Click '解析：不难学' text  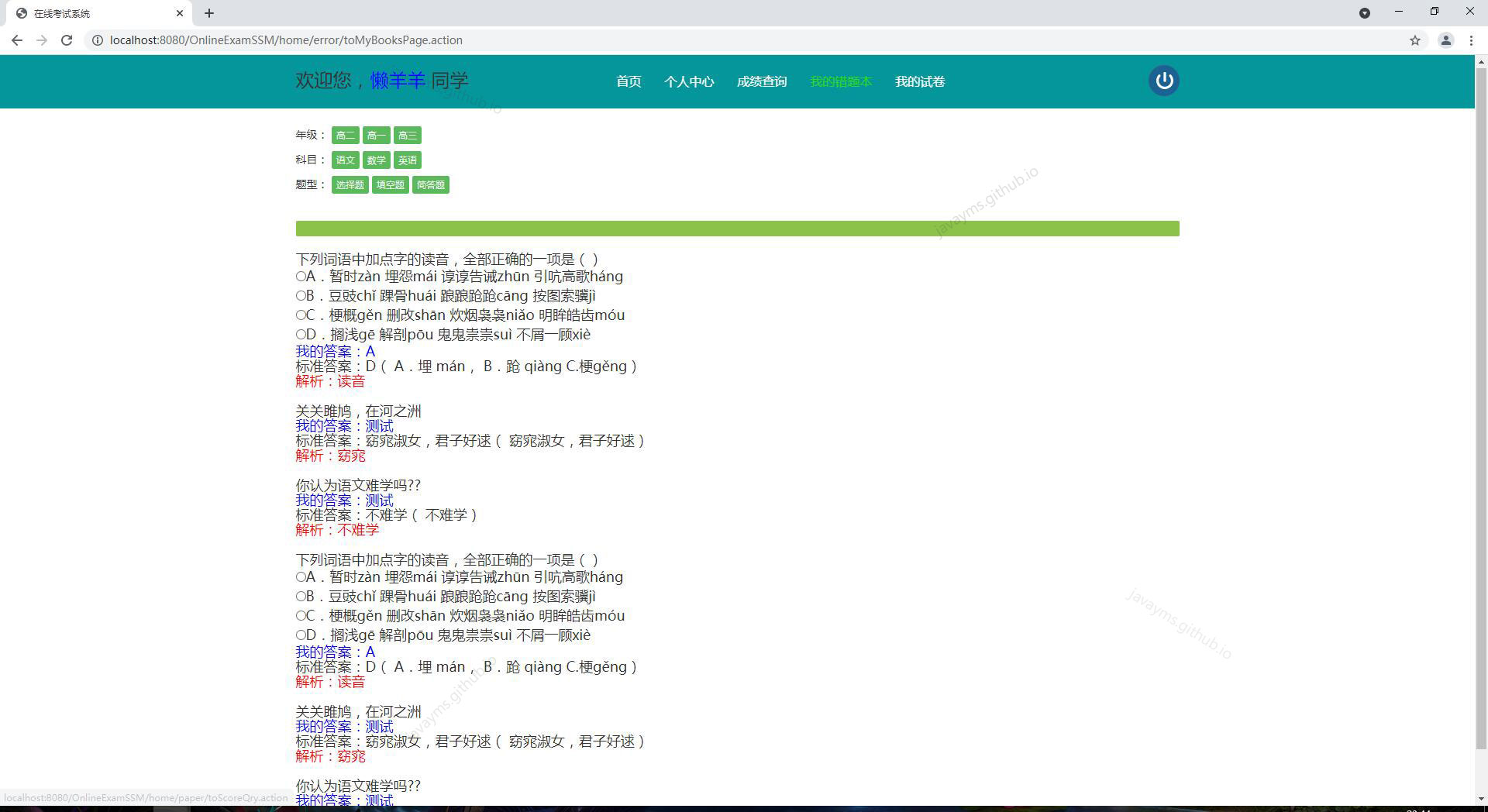click(x=337, y=530)
